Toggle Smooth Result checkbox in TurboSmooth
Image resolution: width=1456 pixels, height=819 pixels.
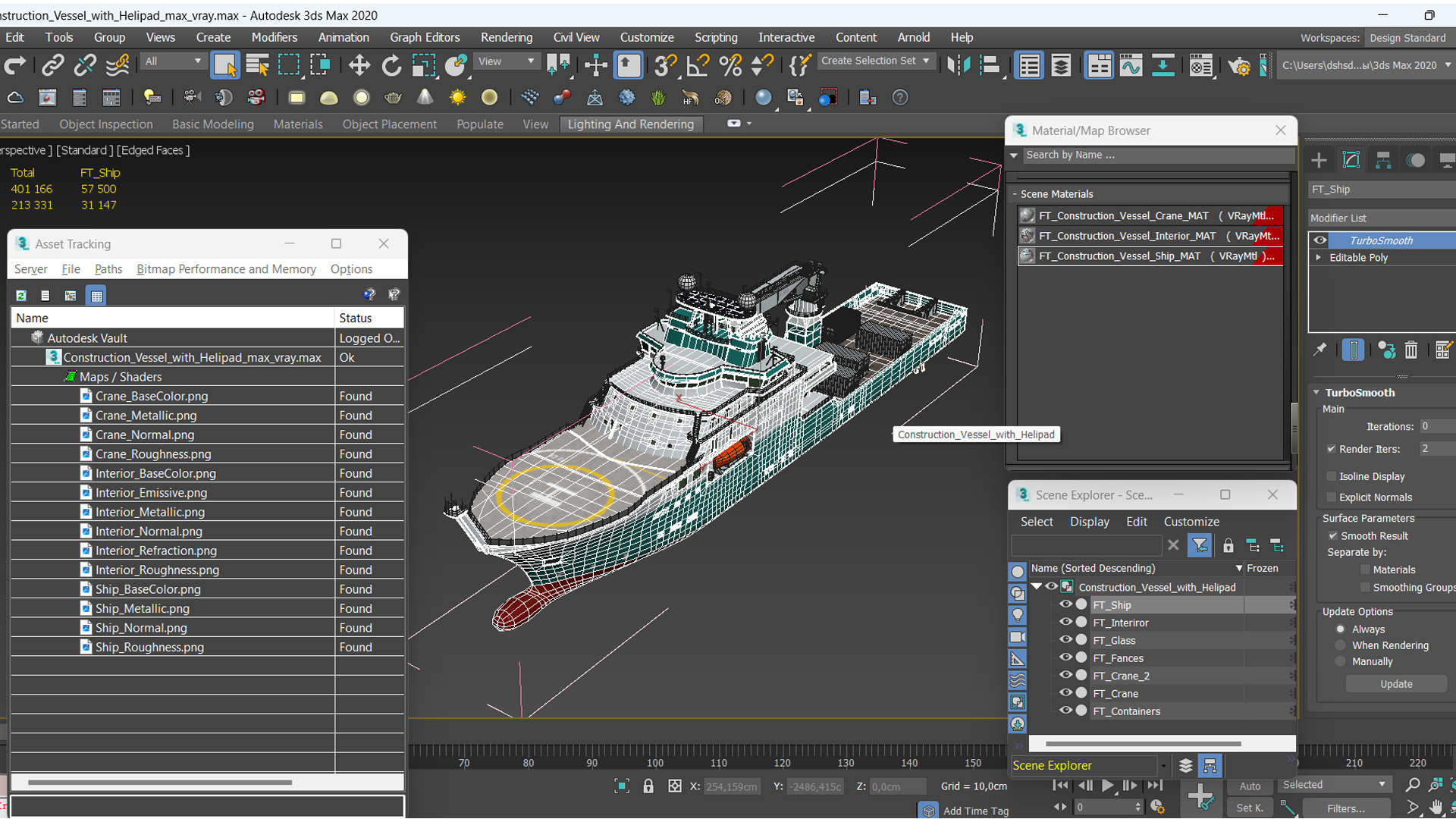click(1333, 536)
